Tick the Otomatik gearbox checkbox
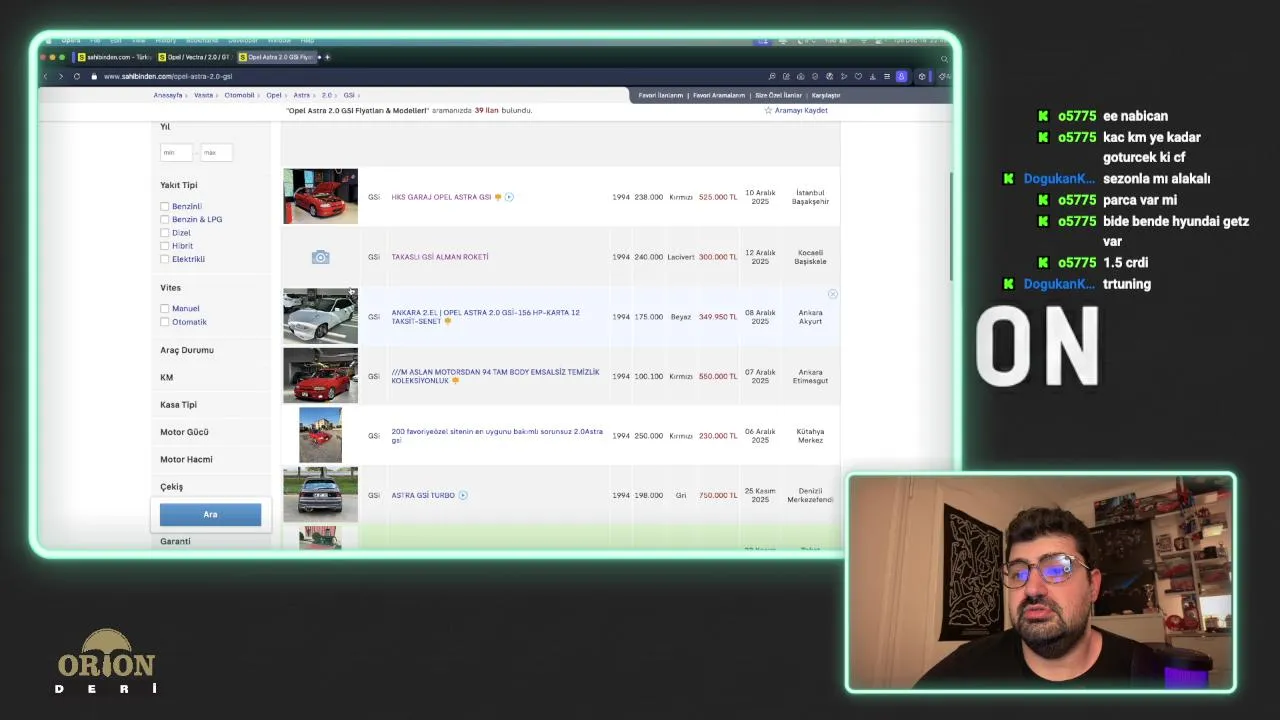1280x720 pixels. point(164,322)
